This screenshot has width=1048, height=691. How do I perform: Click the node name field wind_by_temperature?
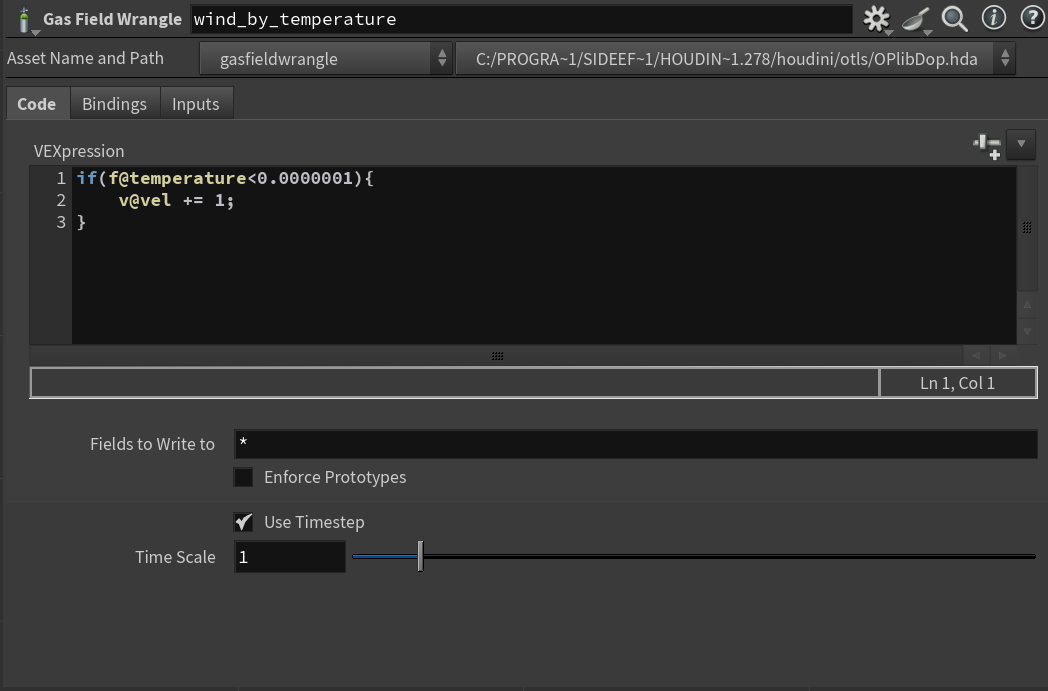[x=521, y=19]
